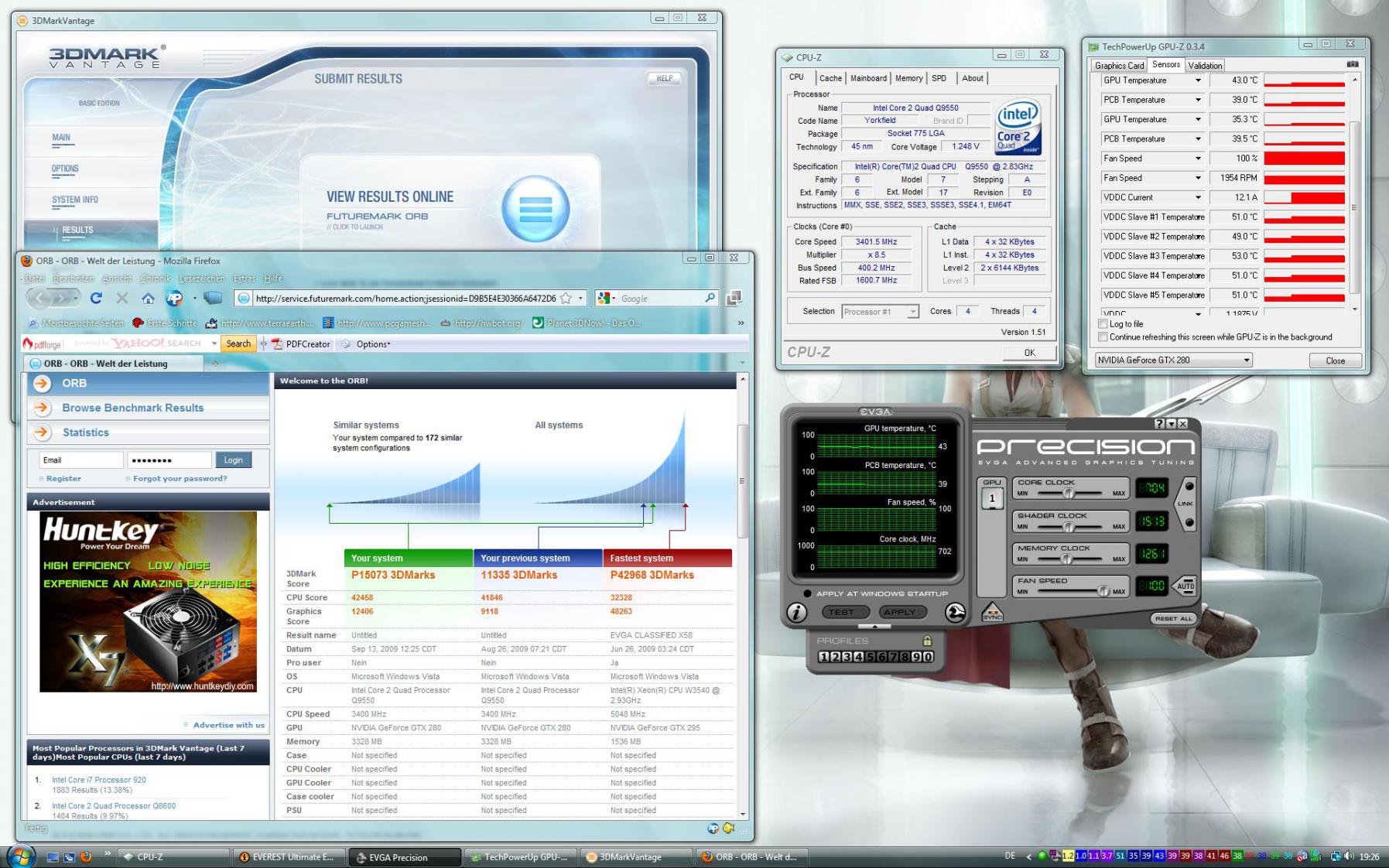
Task: Open the Processor #1 selection dropdown
Action: (x=880, y=311)
